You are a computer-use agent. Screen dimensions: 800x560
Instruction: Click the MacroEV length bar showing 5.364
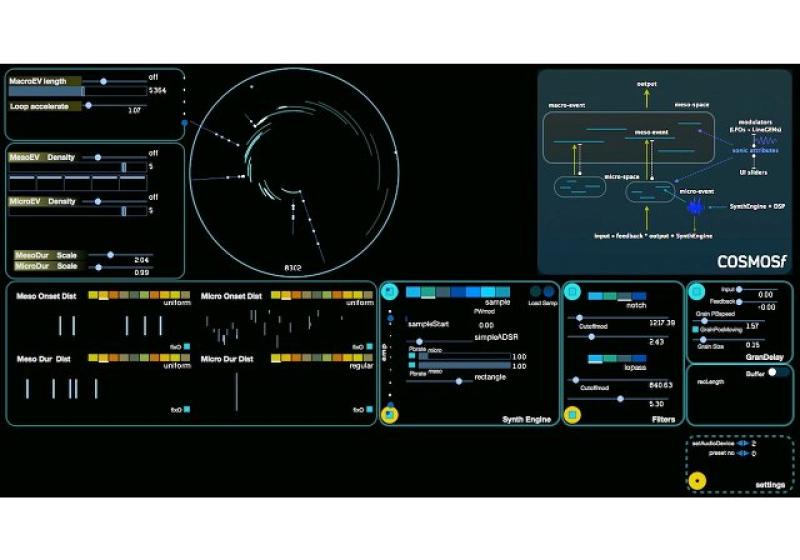(x=78, y=91)
